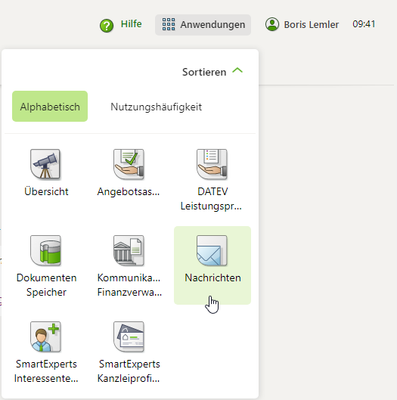Click the Nachrichten label
This screenshot has height=400, width=397.
click(213, 278)
